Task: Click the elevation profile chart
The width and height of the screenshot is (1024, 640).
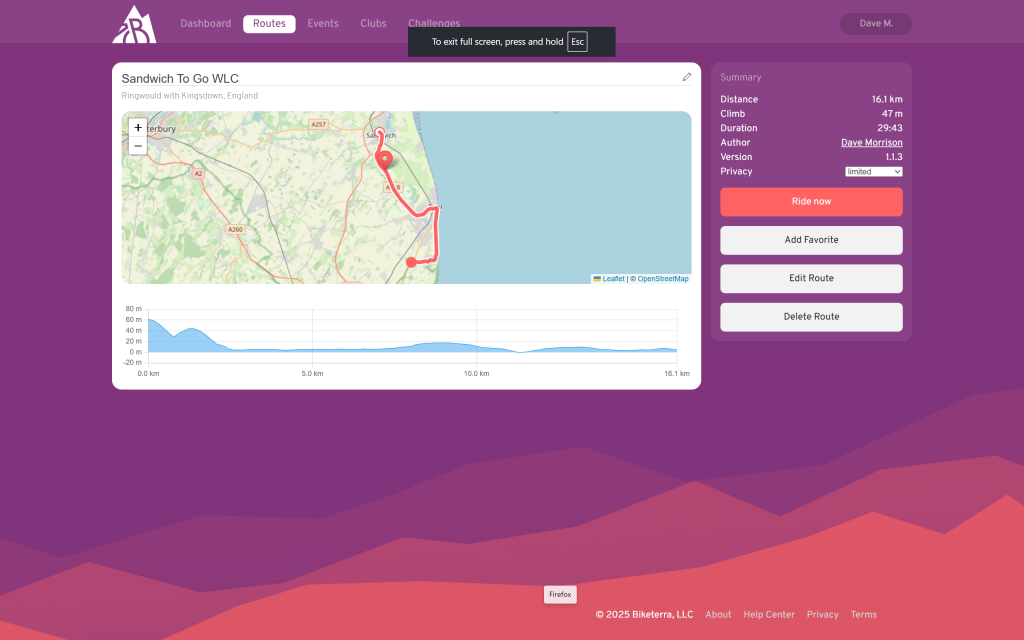Action: [x=410, y=340]
